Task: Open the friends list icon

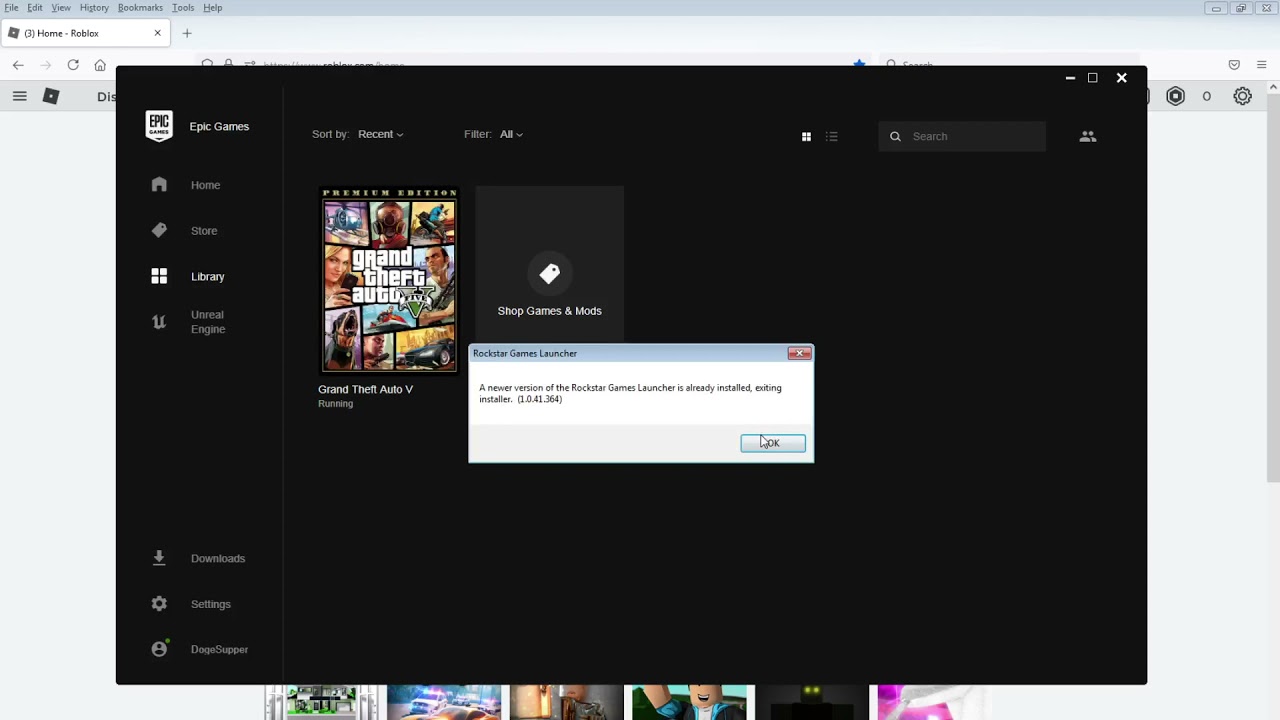Action: point(1088,136)
